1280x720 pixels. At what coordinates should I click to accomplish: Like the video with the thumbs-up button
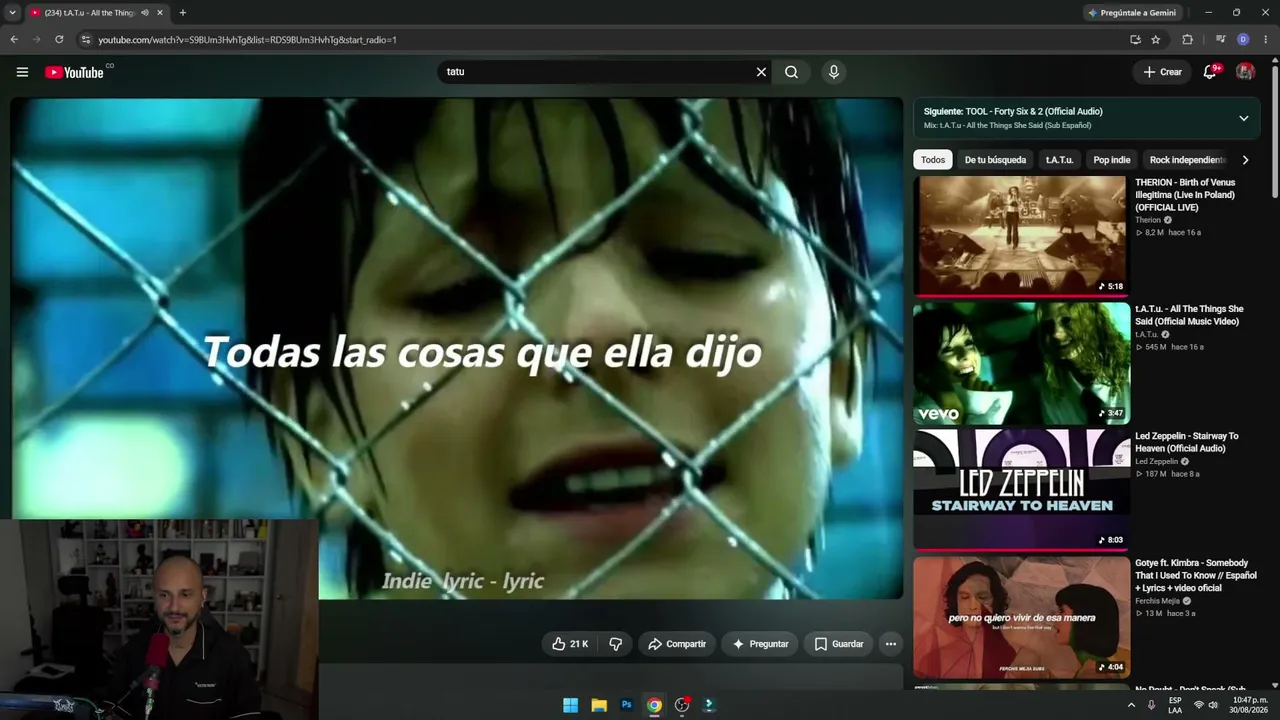570,644
